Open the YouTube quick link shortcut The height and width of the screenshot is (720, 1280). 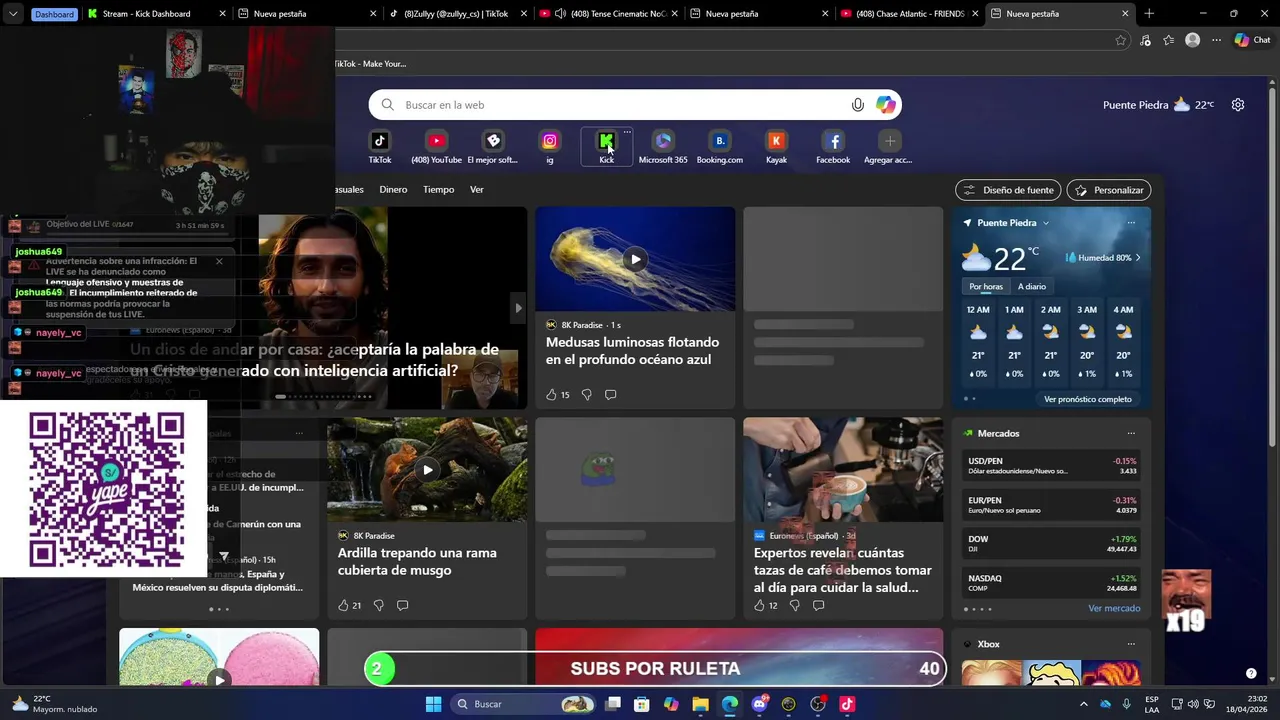pos(436,147)
